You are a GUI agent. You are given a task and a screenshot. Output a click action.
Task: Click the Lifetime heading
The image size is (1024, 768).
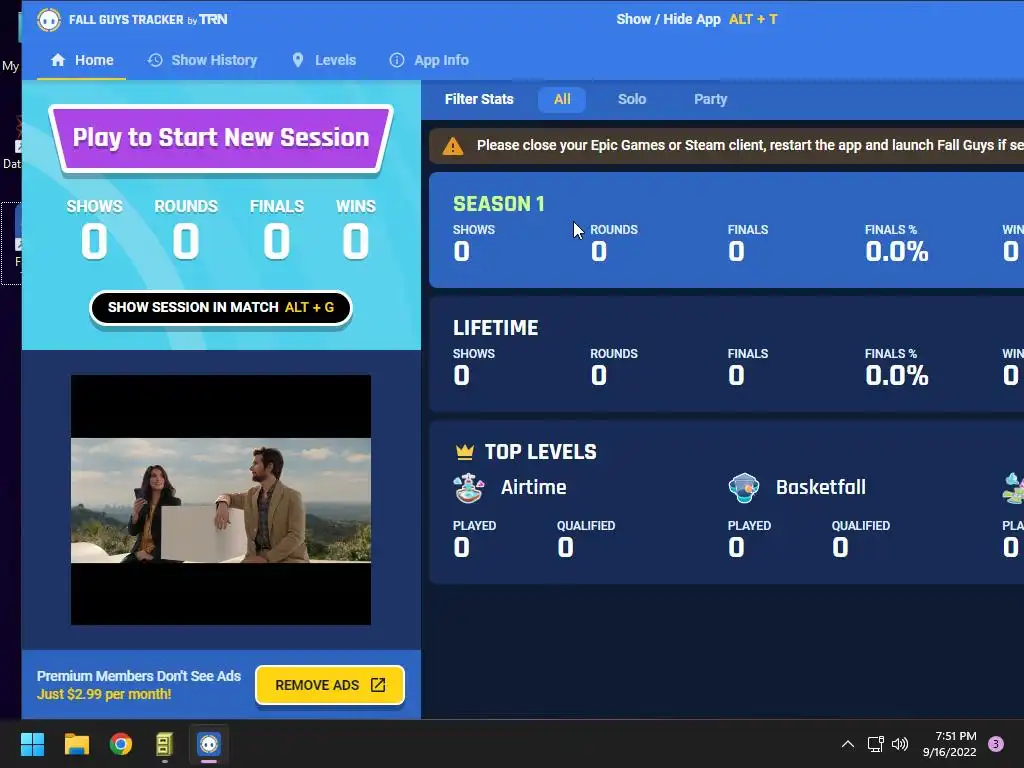(x=496, y=328)
